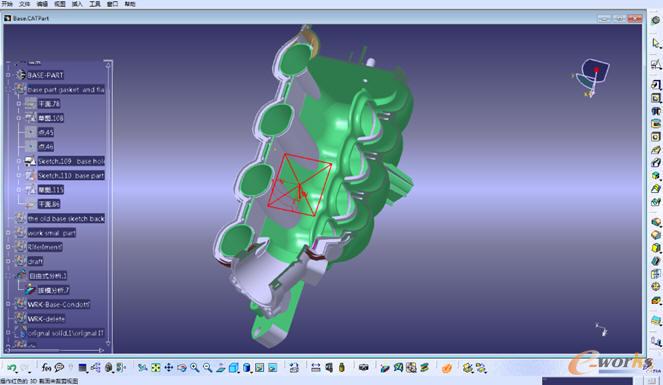Screen dimensions: 663x385
Task: Open the 工具 menu
Action: point(95,4)
